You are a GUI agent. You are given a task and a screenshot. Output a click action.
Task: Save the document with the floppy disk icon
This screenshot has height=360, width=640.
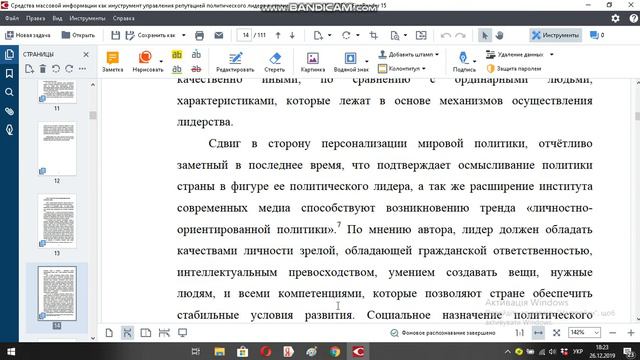[116, 36]
